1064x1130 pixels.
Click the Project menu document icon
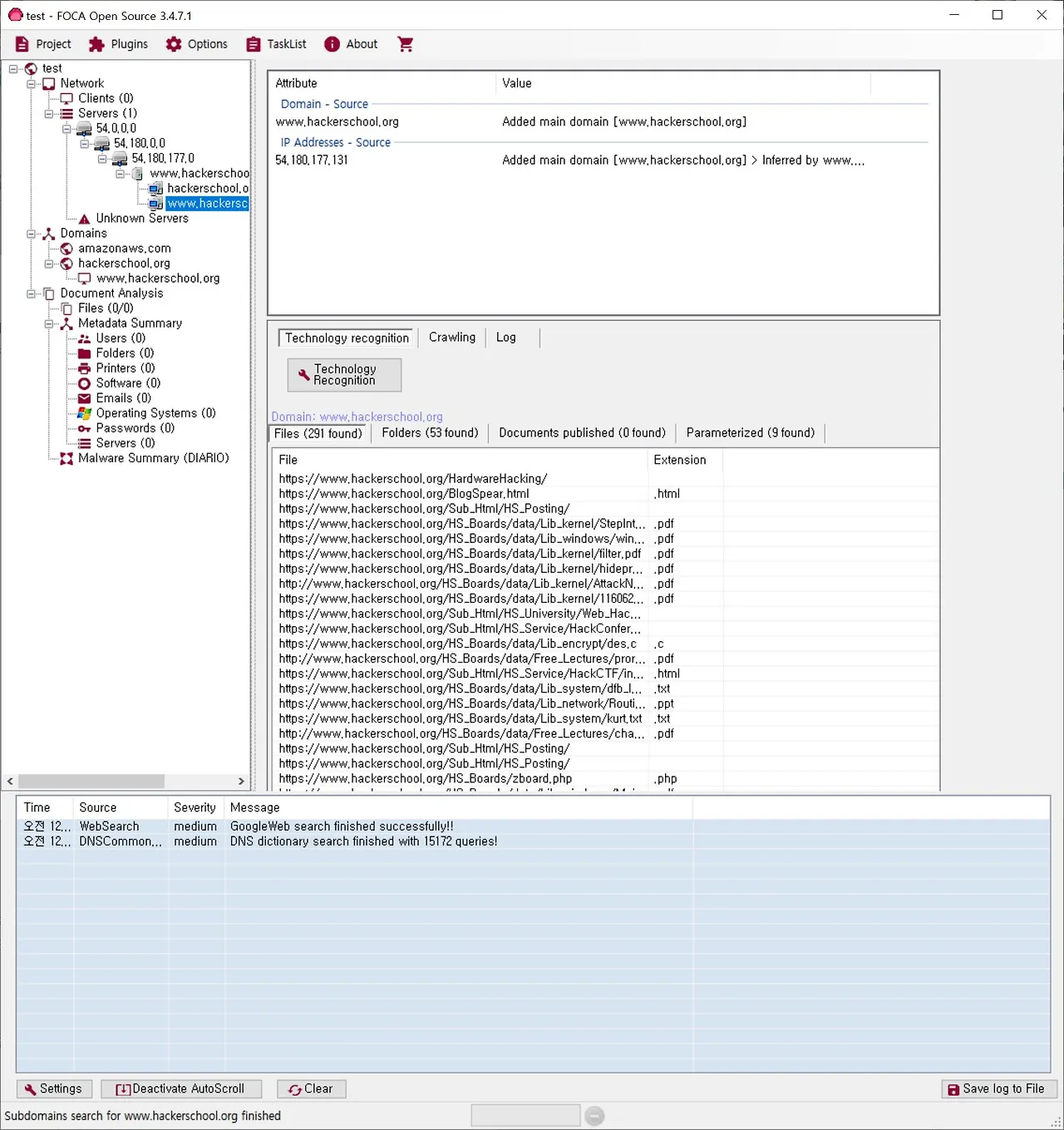(22, 44)
